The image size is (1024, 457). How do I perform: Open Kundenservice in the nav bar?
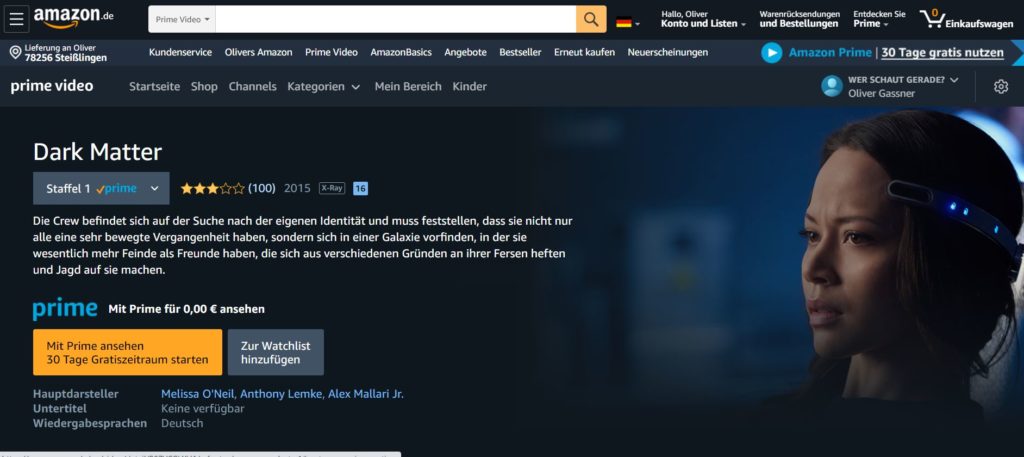click(180, 52)
